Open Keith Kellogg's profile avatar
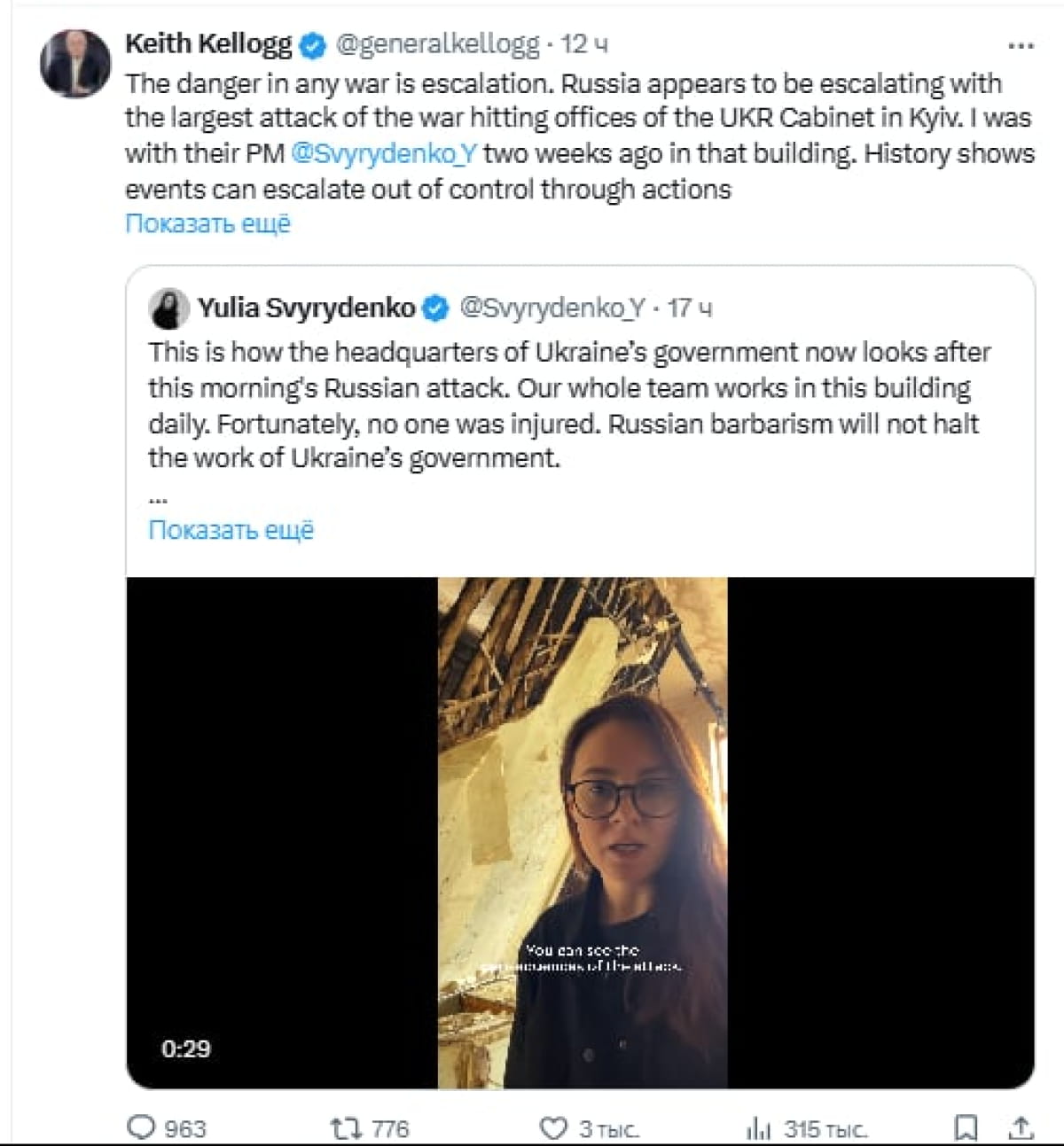Image resolution: width=1064 pixels, height=1146 pixels. 75,64
